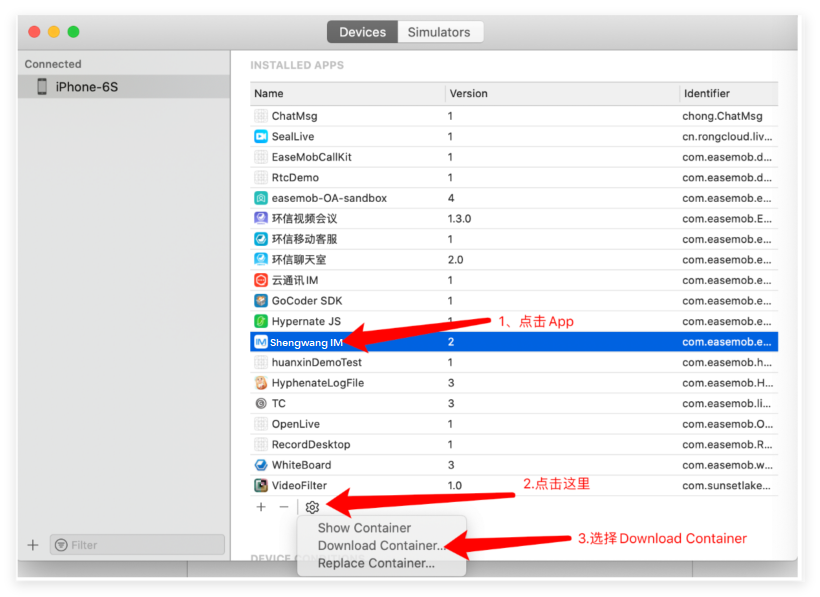Select the ChatMsg app name

click(294, 116)
